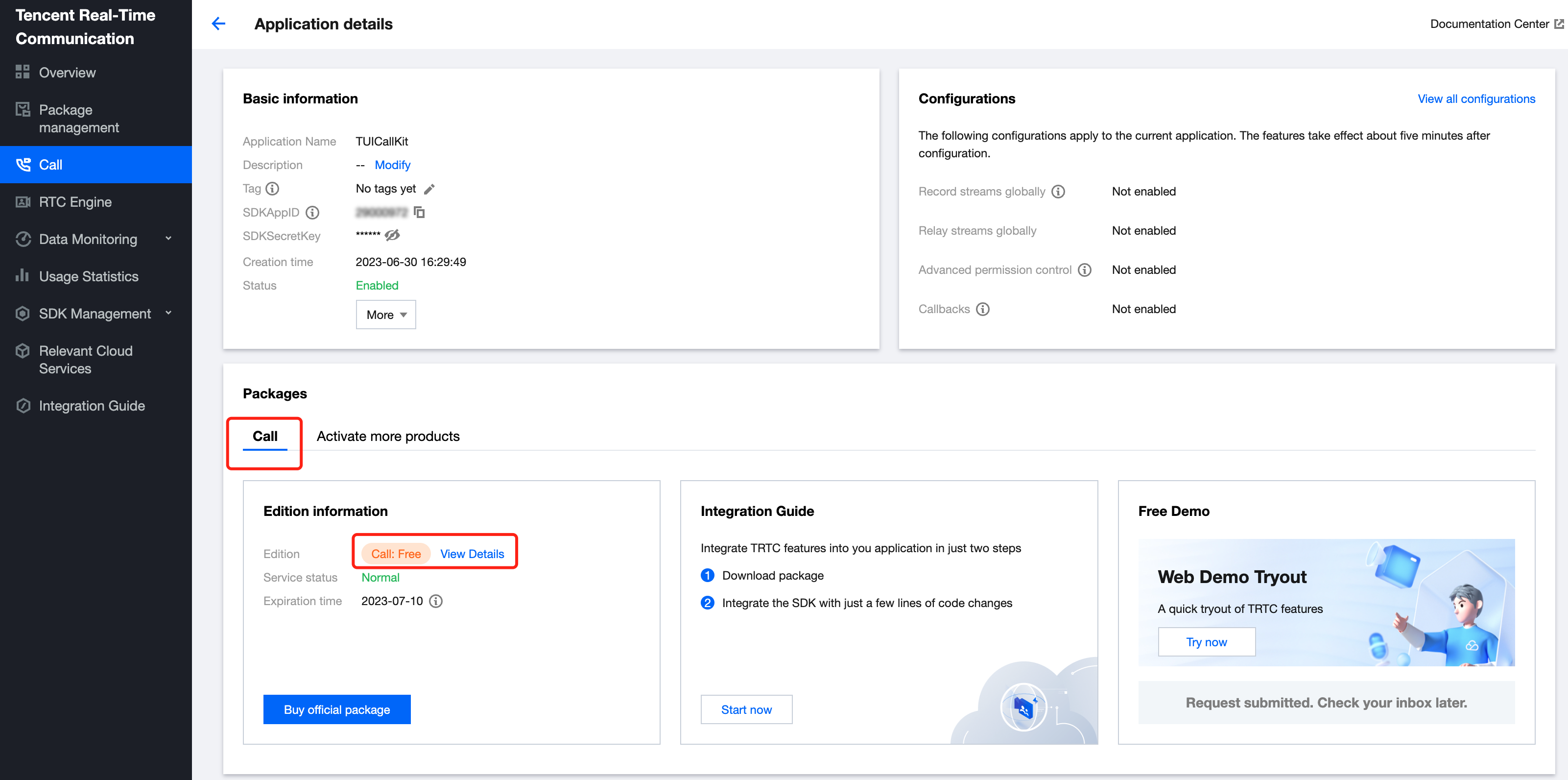Click the Data Monitoring gauge icon
This screenshot has height=780, width=1568.
click(x=23, y=239)
